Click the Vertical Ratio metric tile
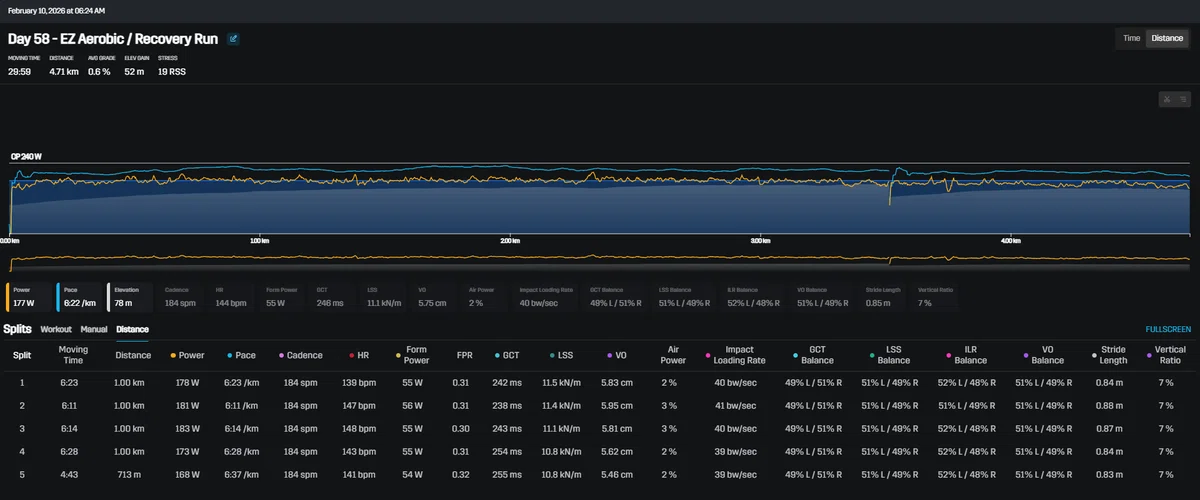 coord(935,297)
